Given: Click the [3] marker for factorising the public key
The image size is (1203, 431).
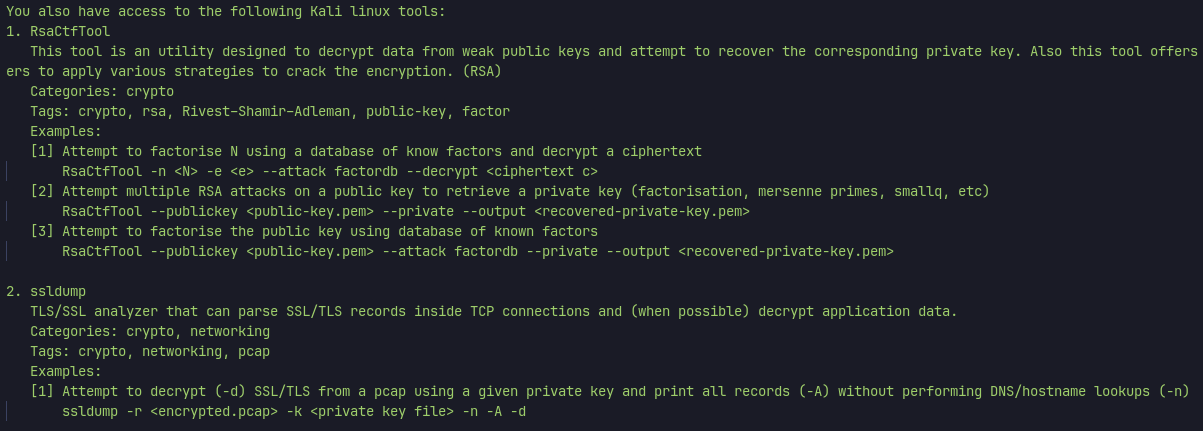Looking at the screenshot, I should pos(42,231).
